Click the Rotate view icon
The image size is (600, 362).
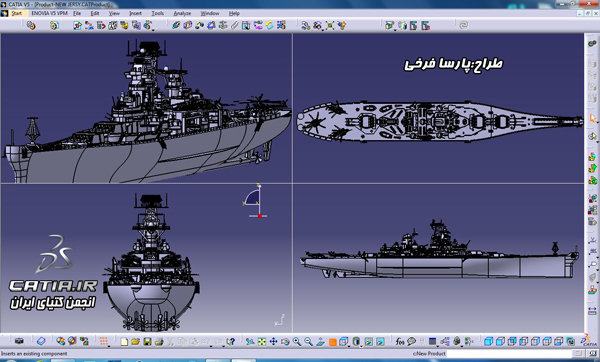click(x=285, y=341)
